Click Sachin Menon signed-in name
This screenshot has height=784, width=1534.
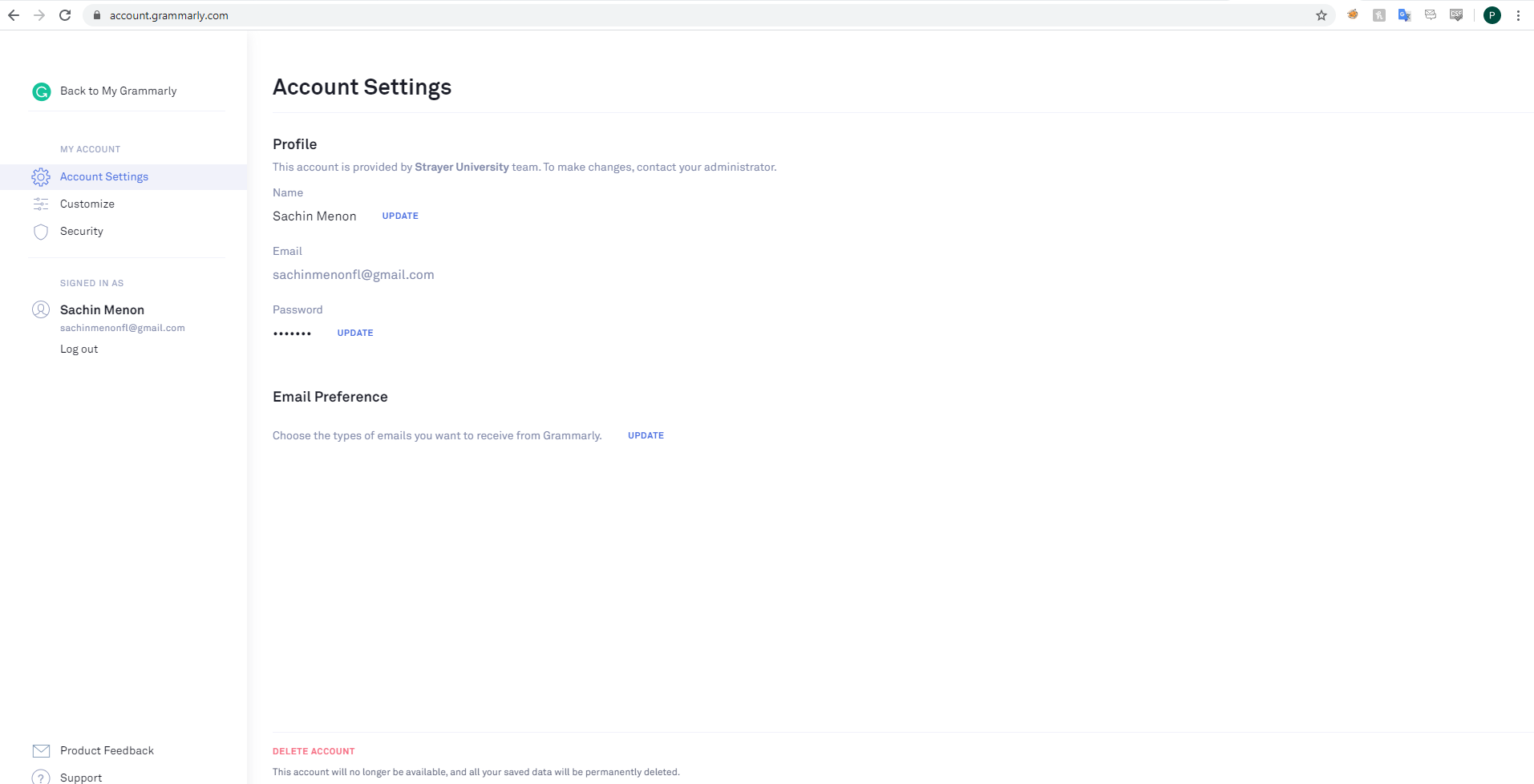click(x=102, y=309)
